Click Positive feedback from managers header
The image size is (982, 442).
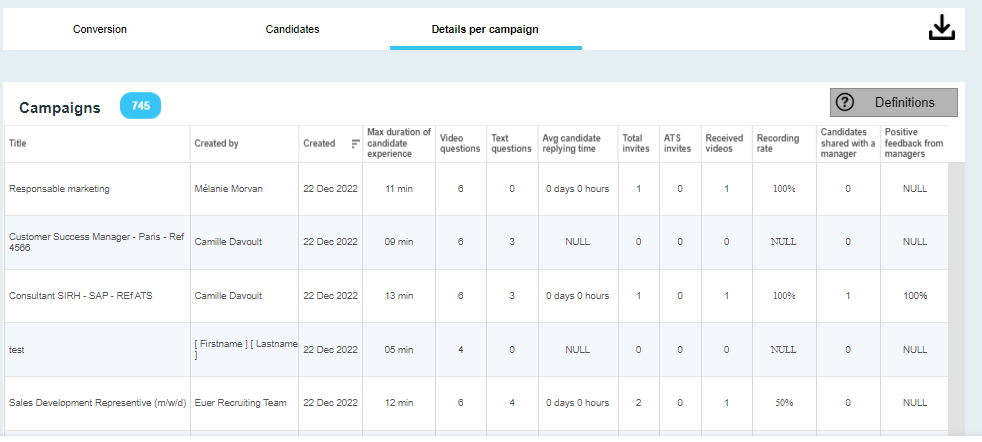914,144
